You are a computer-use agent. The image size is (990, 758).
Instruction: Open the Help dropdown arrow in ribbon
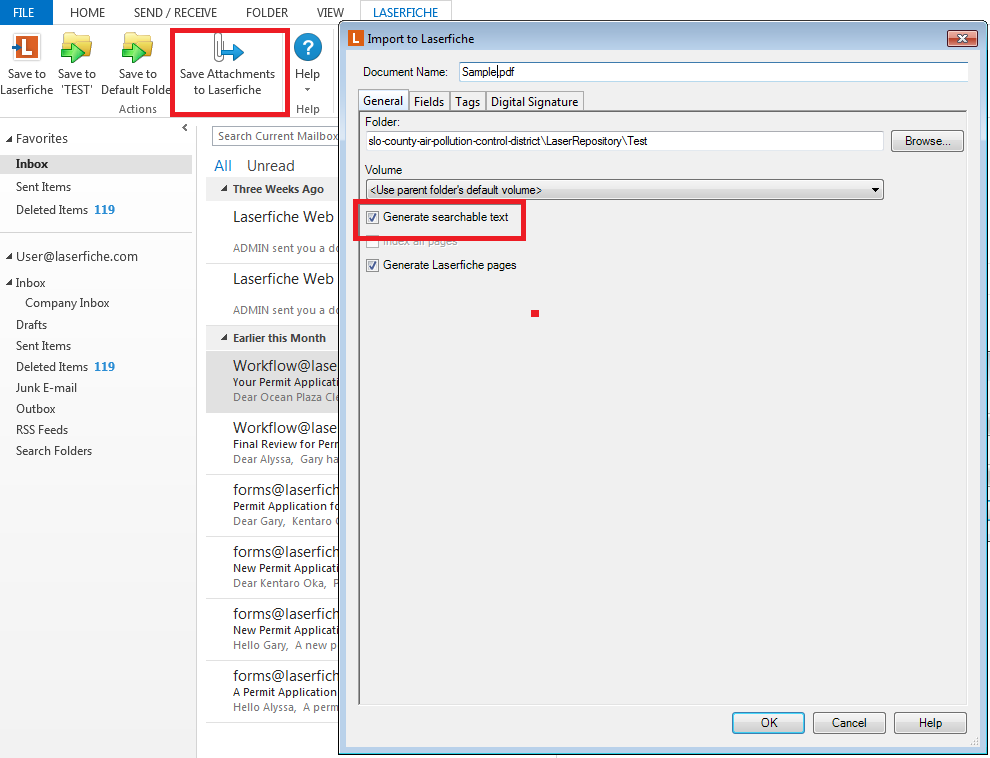coord(307,90)
